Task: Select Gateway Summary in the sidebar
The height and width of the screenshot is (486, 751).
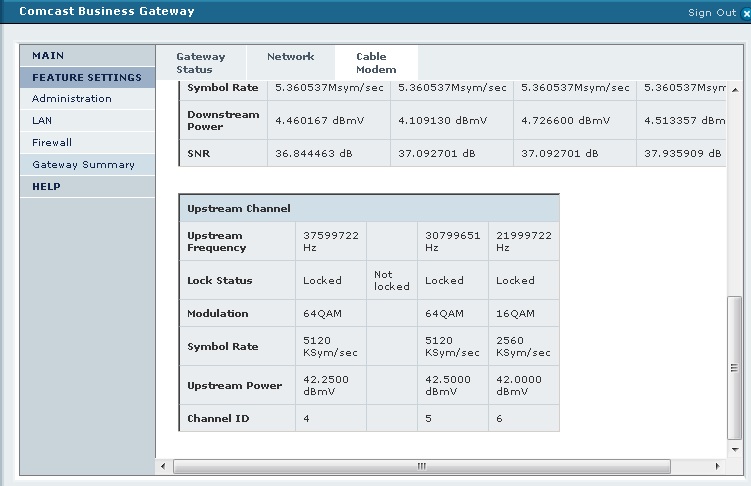Action: tap(83, 165)
